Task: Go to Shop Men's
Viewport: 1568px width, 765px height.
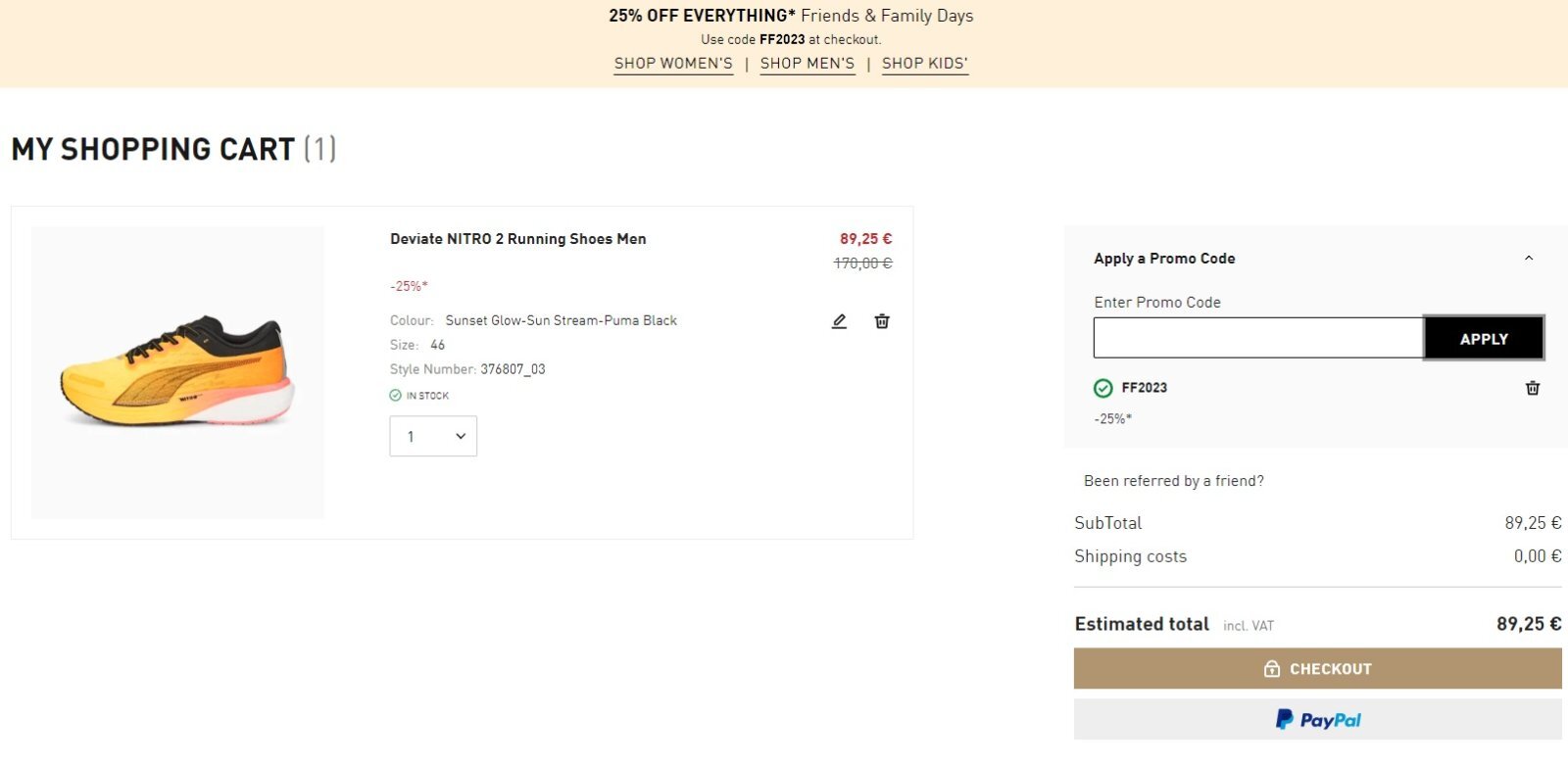Action: [808, 64]
